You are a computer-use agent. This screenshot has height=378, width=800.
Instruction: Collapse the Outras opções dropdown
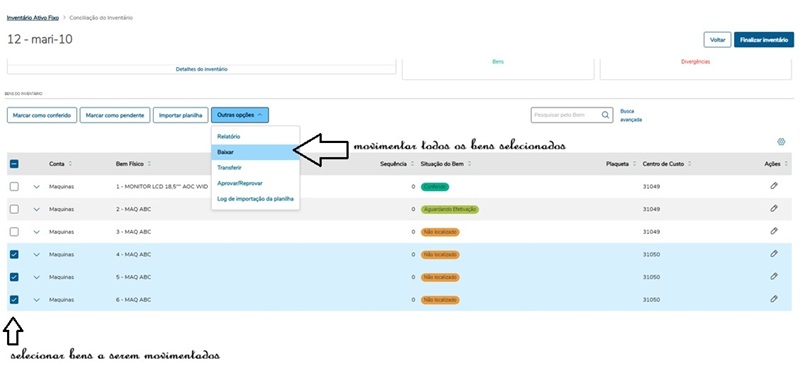pos(240,115)
